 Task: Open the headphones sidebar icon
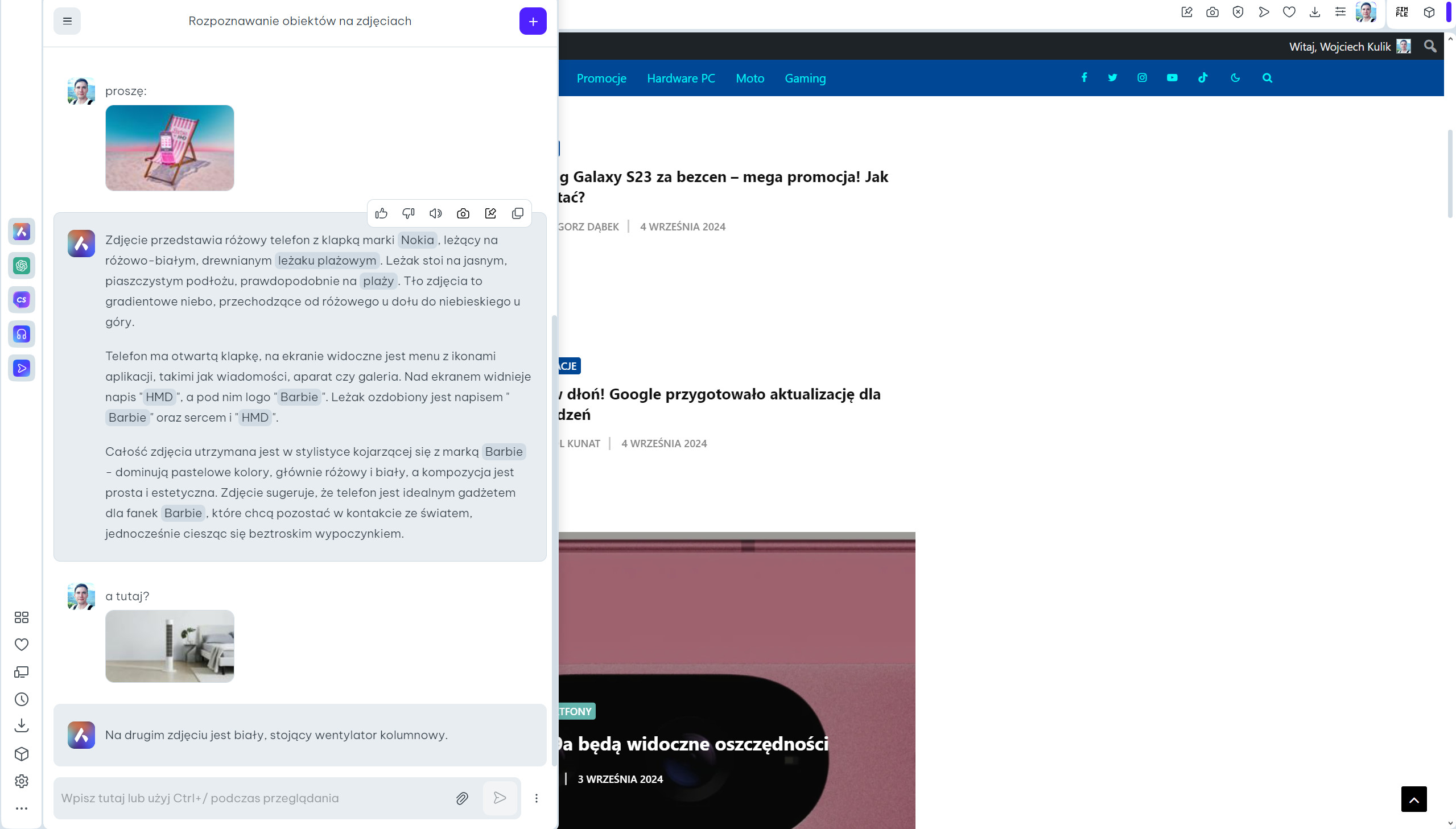point(22,334)
